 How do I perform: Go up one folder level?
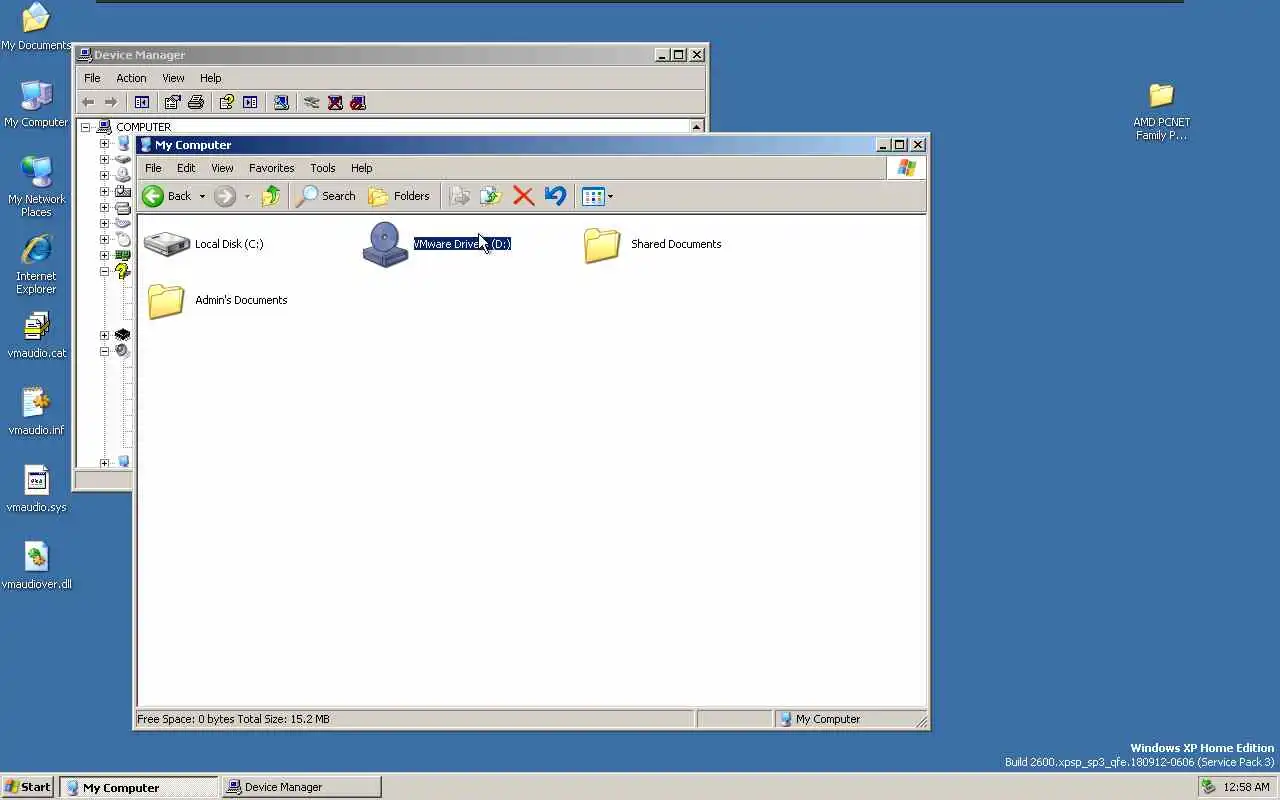[271, 196]
